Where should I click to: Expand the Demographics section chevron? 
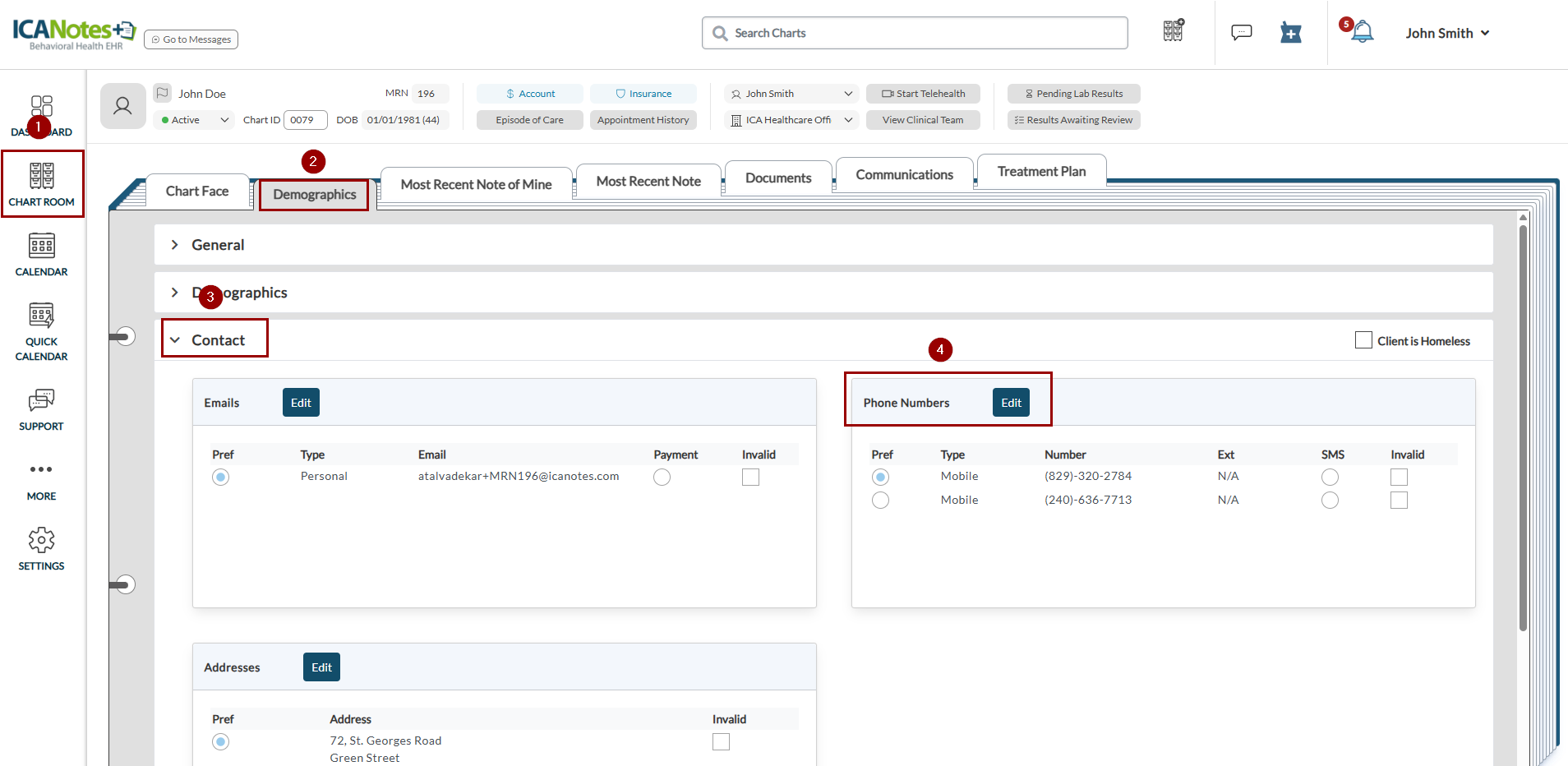tap(174, 293)
